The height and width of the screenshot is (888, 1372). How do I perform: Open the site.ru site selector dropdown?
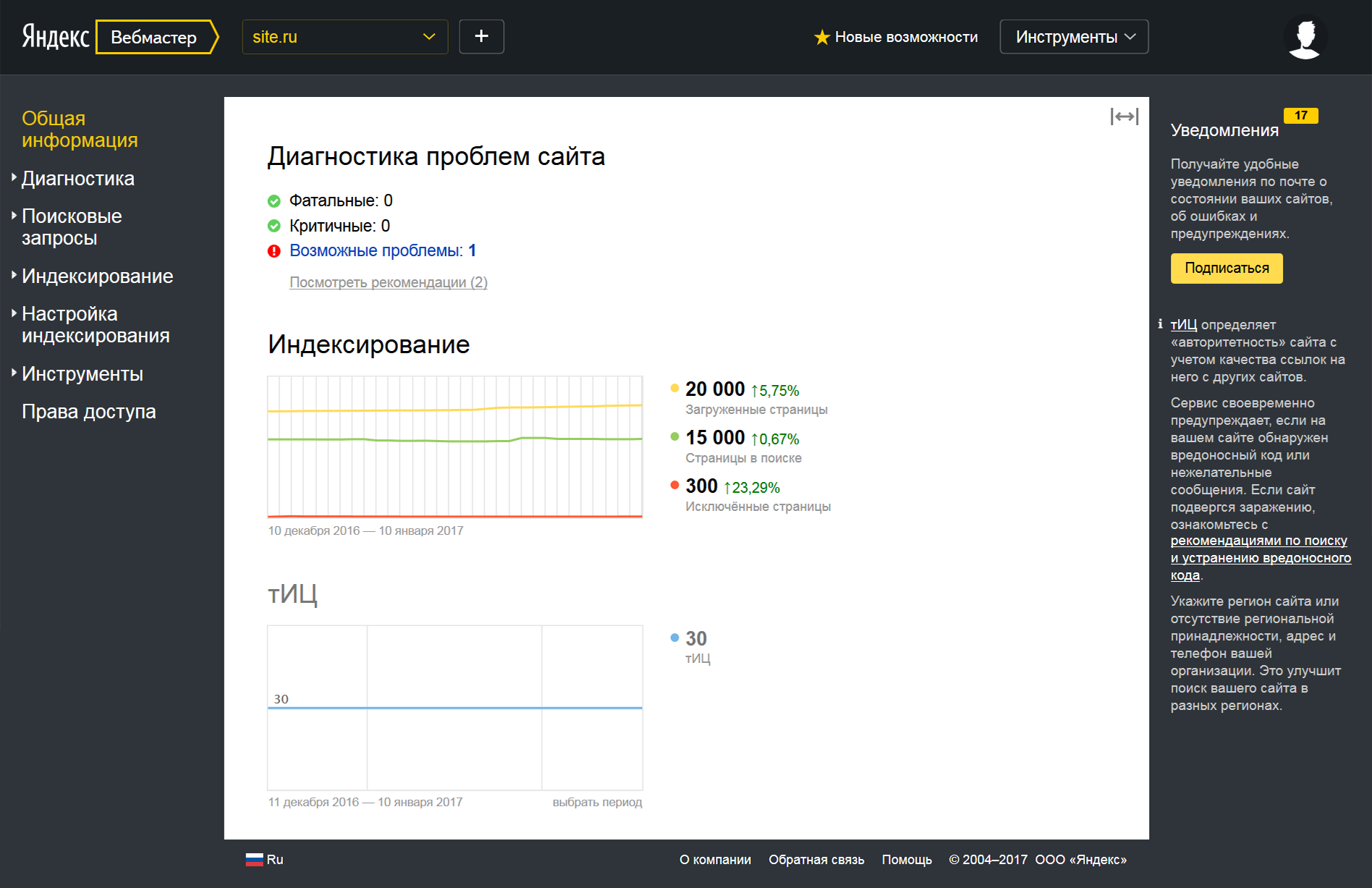coord(345,37)
